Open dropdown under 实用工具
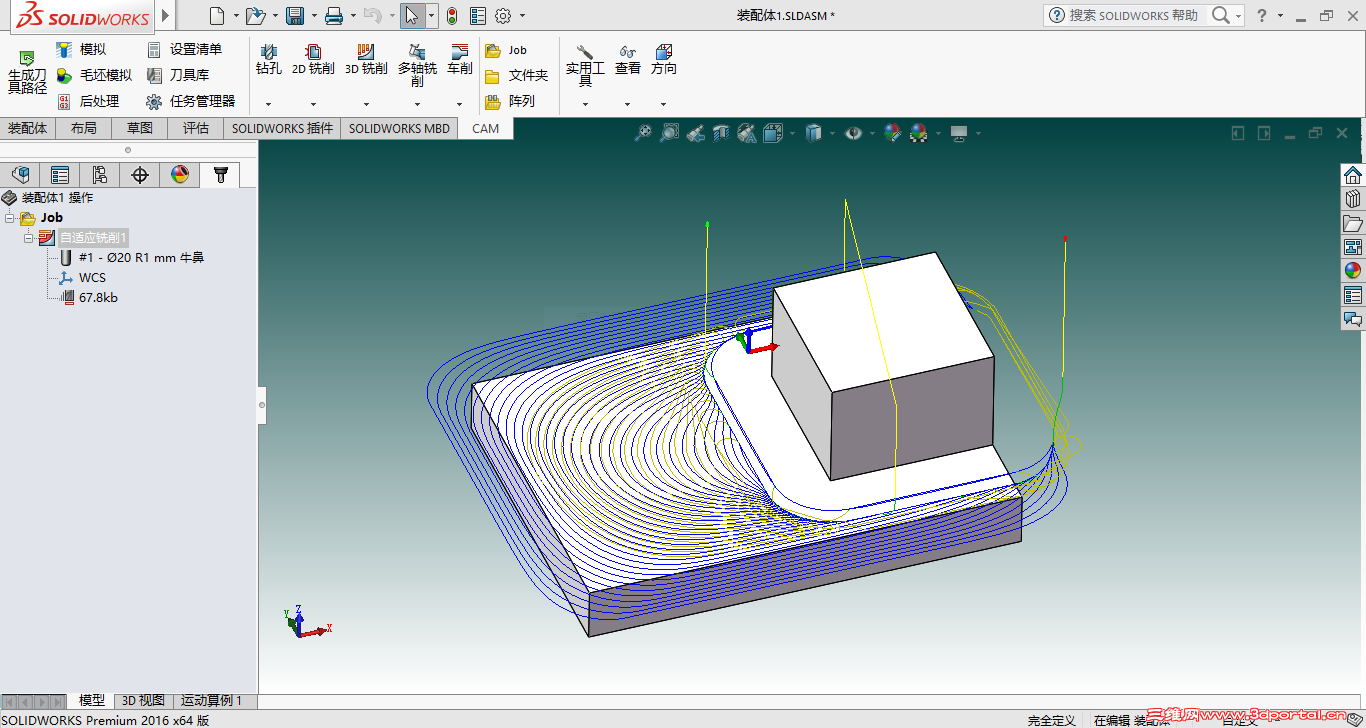The image size is (1366, 728). click(x=585, y=104)
